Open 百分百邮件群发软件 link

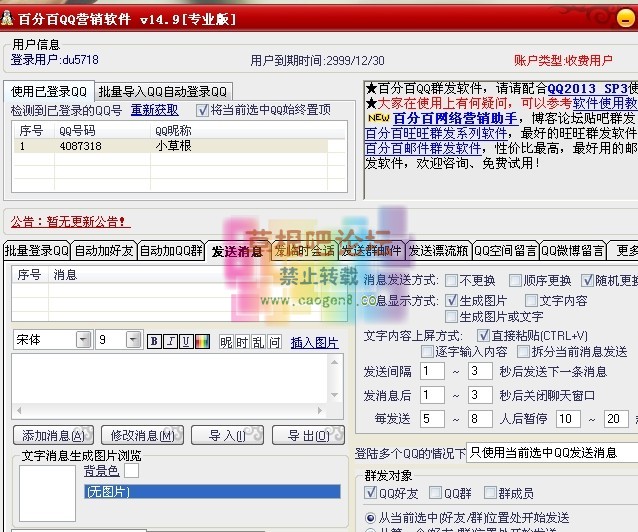point(423,148)
